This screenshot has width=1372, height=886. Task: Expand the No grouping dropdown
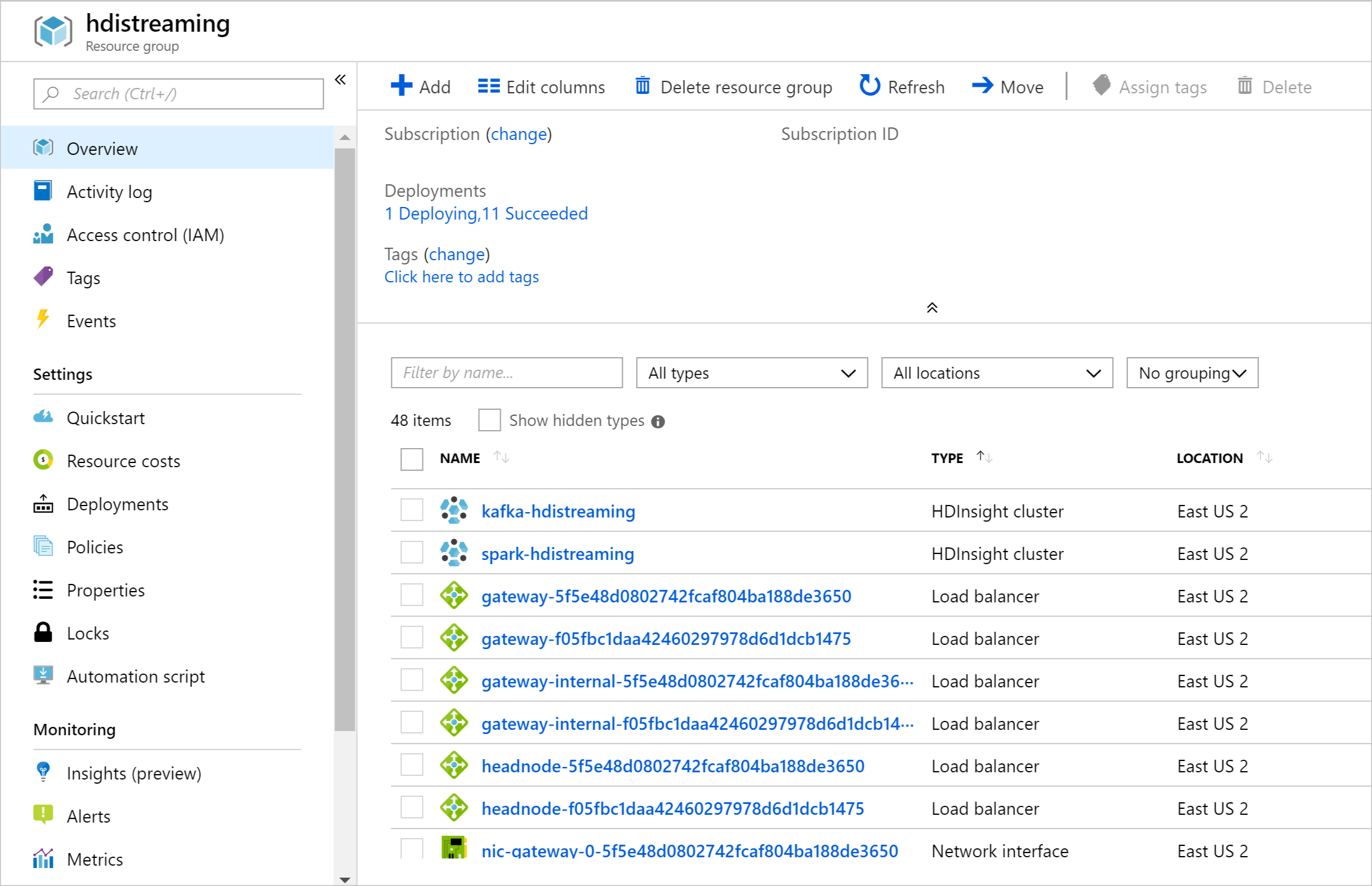coord(1192,373)
